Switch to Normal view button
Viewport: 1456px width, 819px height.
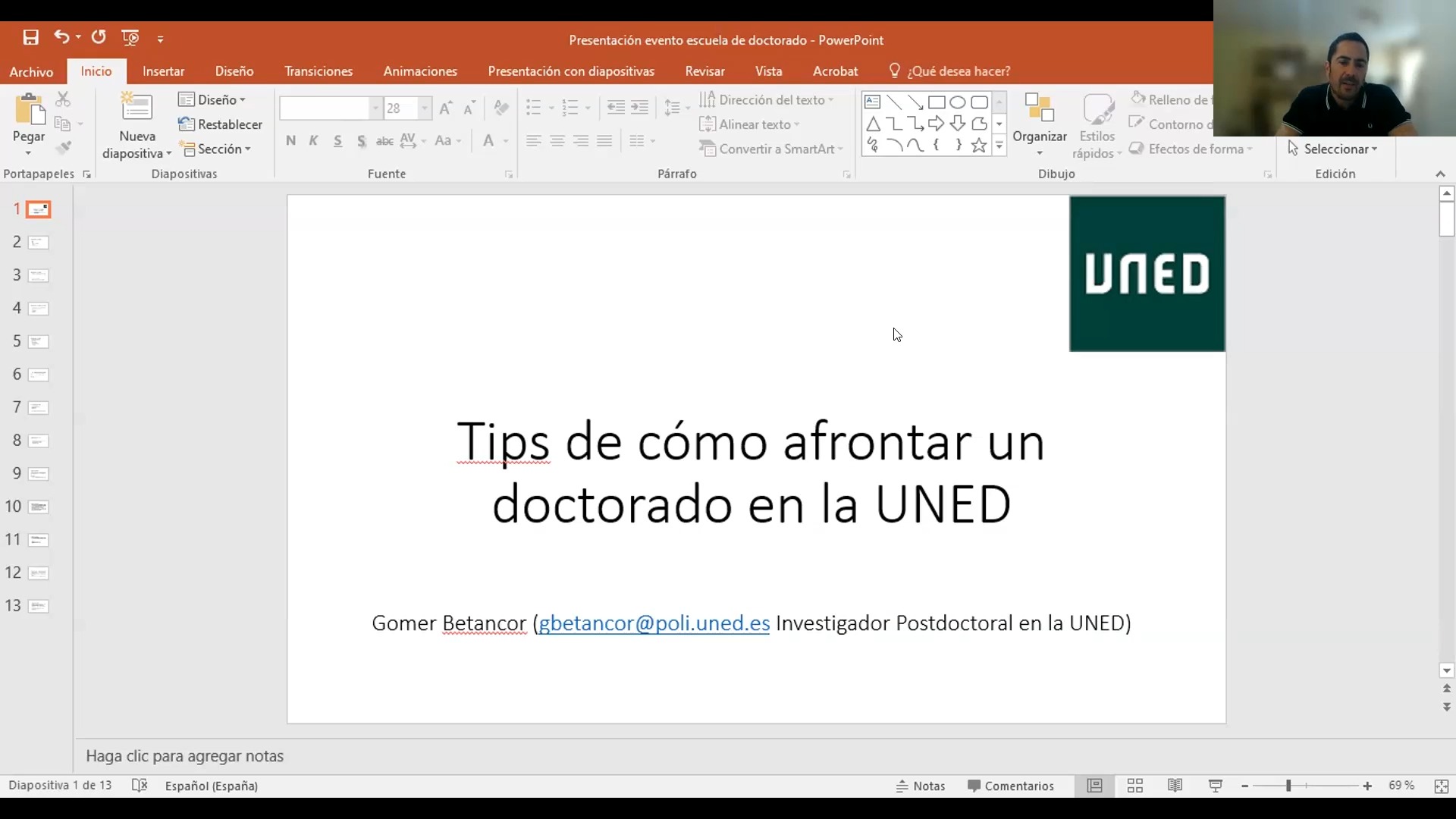click(x=1094, y=786)
